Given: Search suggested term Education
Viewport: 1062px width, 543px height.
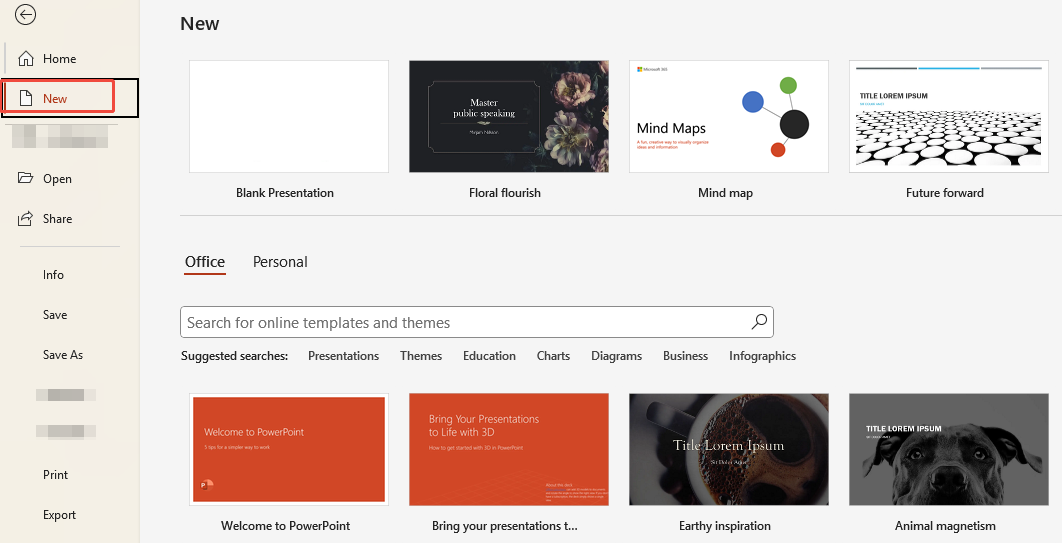Looking at the screenshot, I should pos(489,355).
